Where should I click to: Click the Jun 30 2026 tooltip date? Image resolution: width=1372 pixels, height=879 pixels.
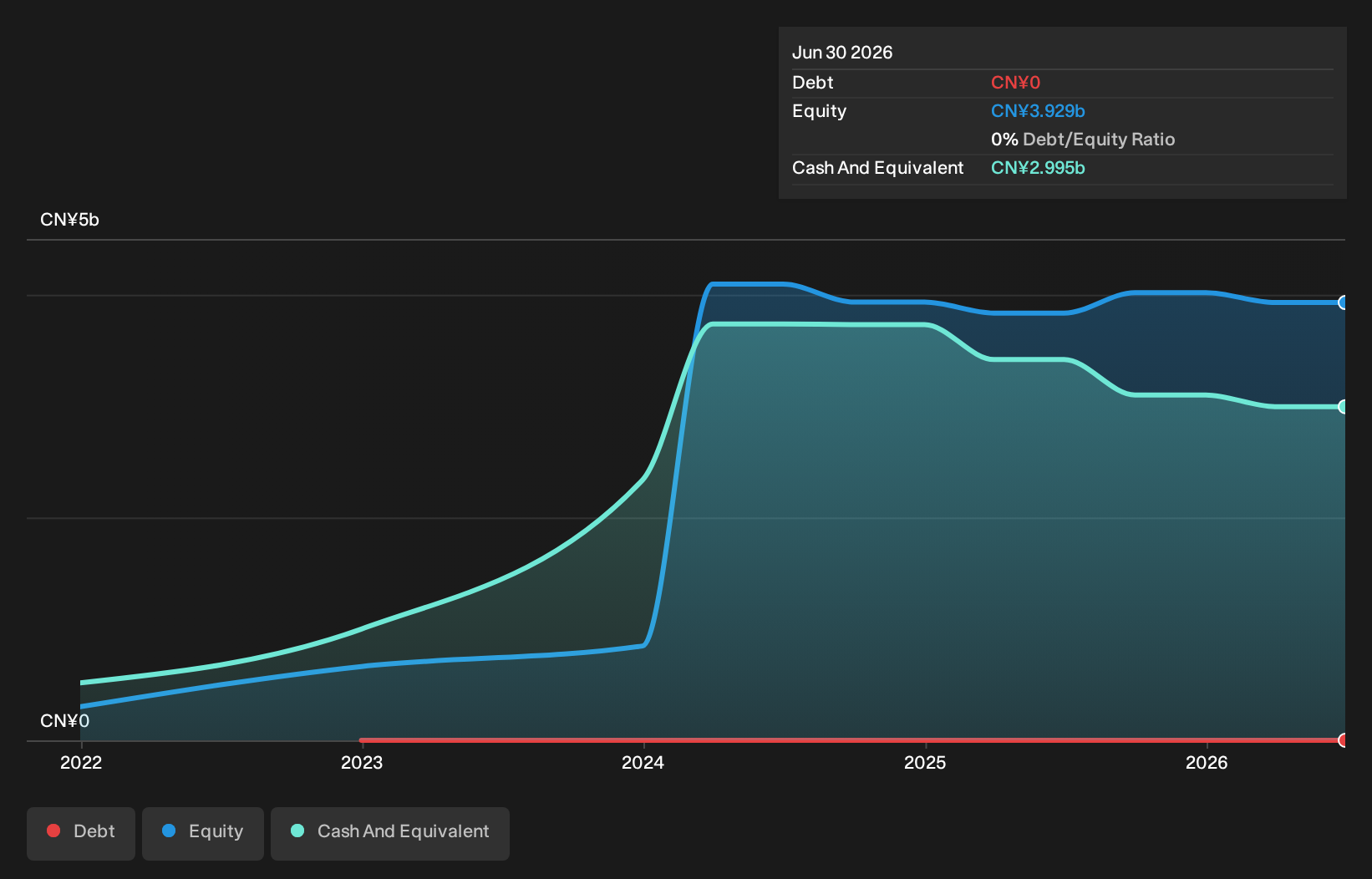842,53
